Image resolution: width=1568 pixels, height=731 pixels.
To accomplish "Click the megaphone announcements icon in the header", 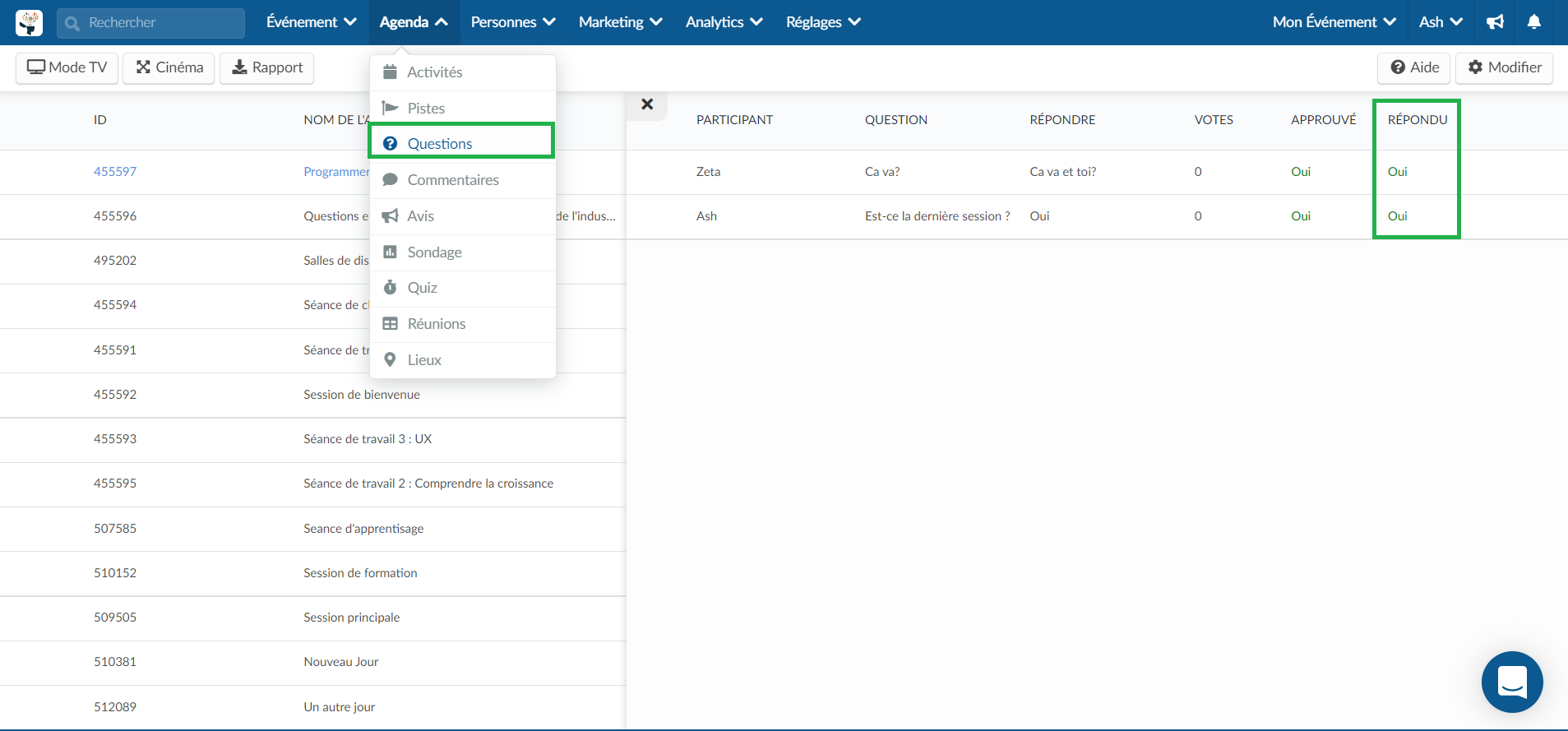I will point(1496,22).
